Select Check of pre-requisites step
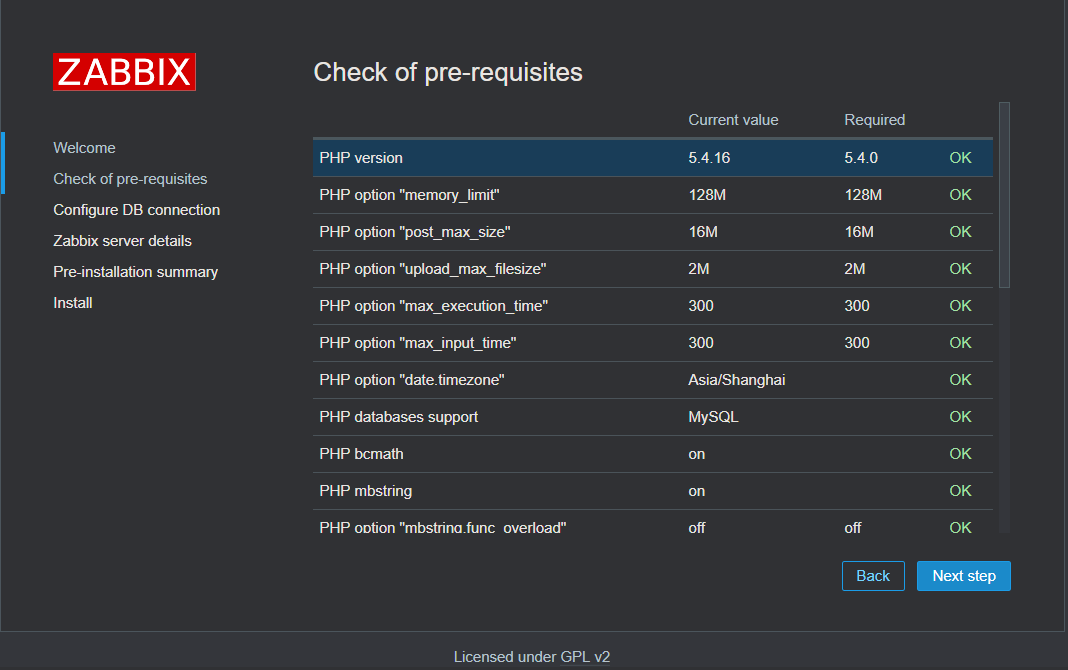Viewport: 1068px width, 670px height. tap(130, 179)
